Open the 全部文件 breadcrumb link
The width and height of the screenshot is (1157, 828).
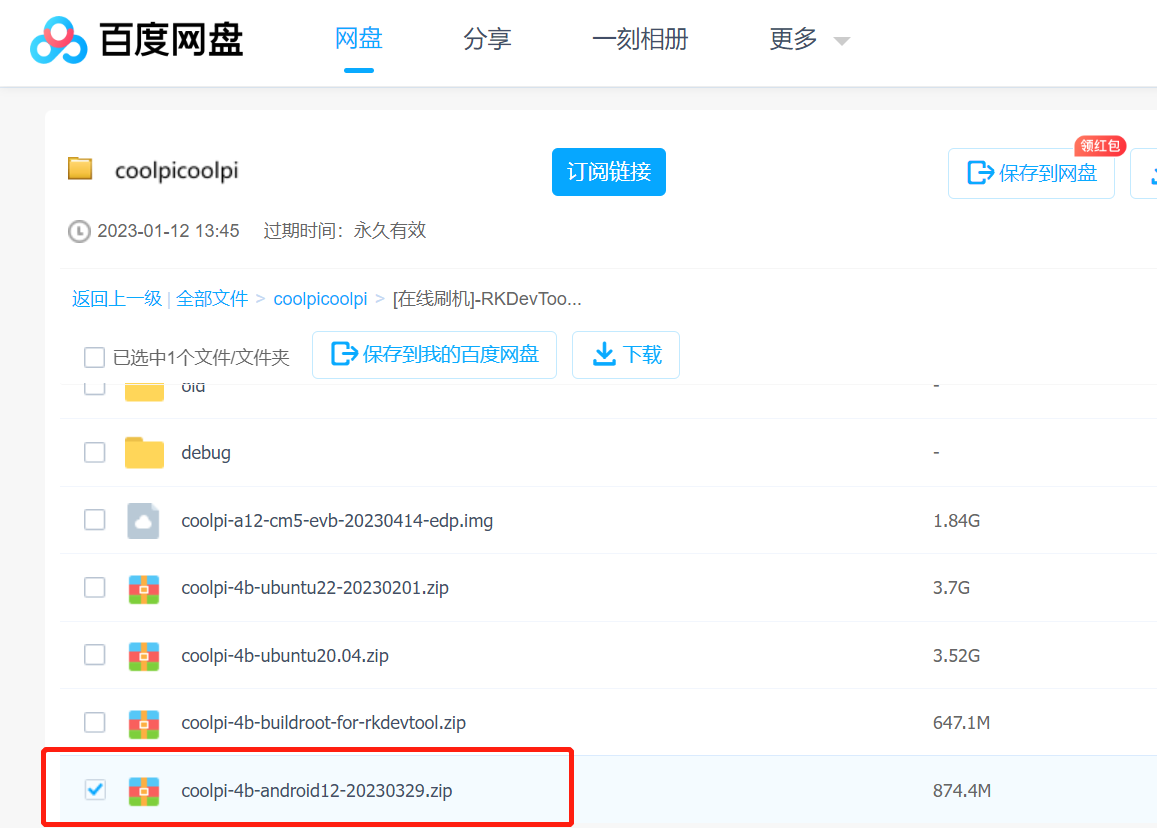[x=212, y=299]
